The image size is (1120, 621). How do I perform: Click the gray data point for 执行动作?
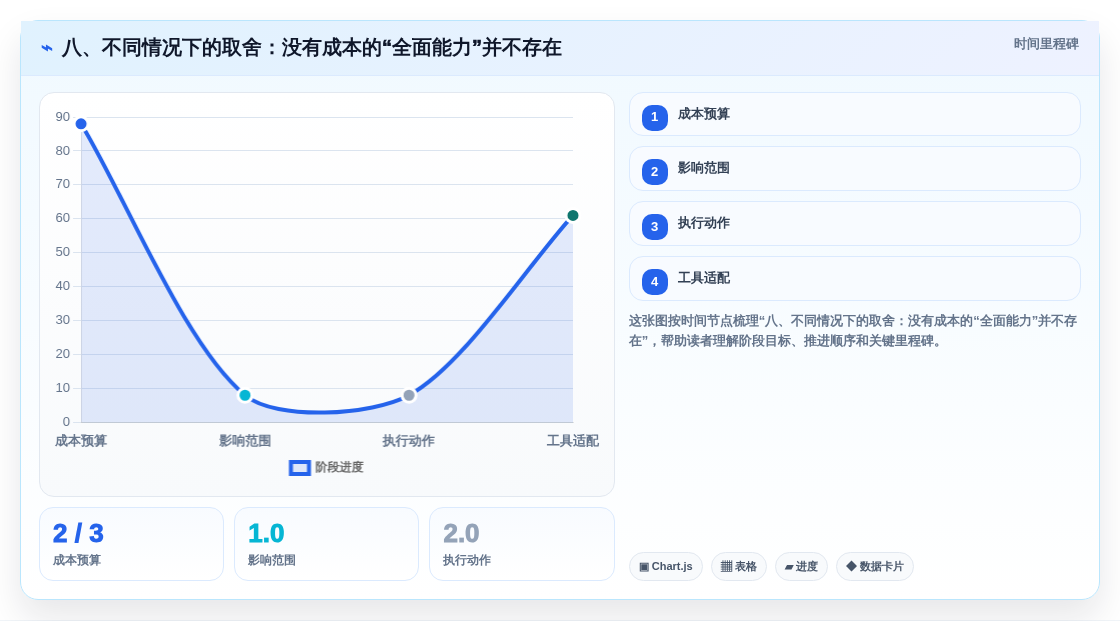tap(409, 395)
